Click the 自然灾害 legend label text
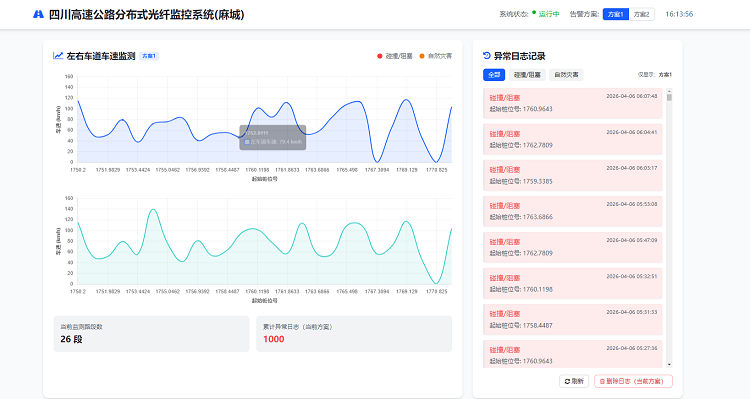 (x=440, y=56)
